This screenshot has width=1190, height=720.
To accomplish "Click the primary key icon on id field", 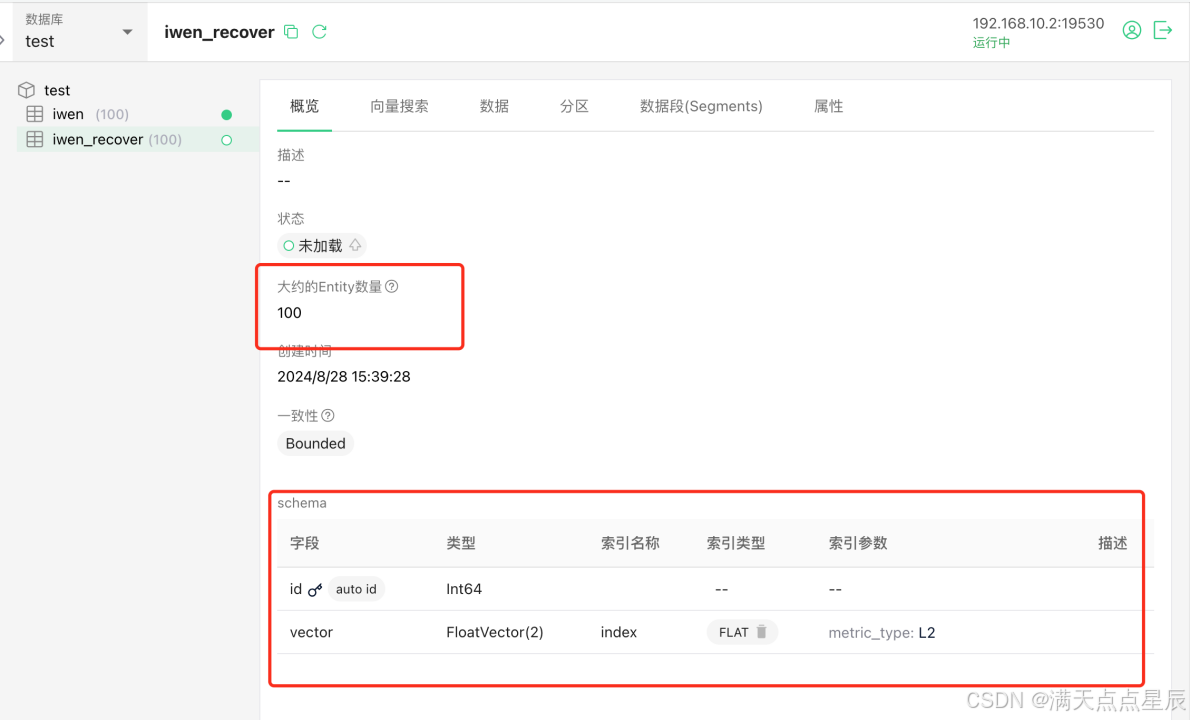I will (315, 590).
